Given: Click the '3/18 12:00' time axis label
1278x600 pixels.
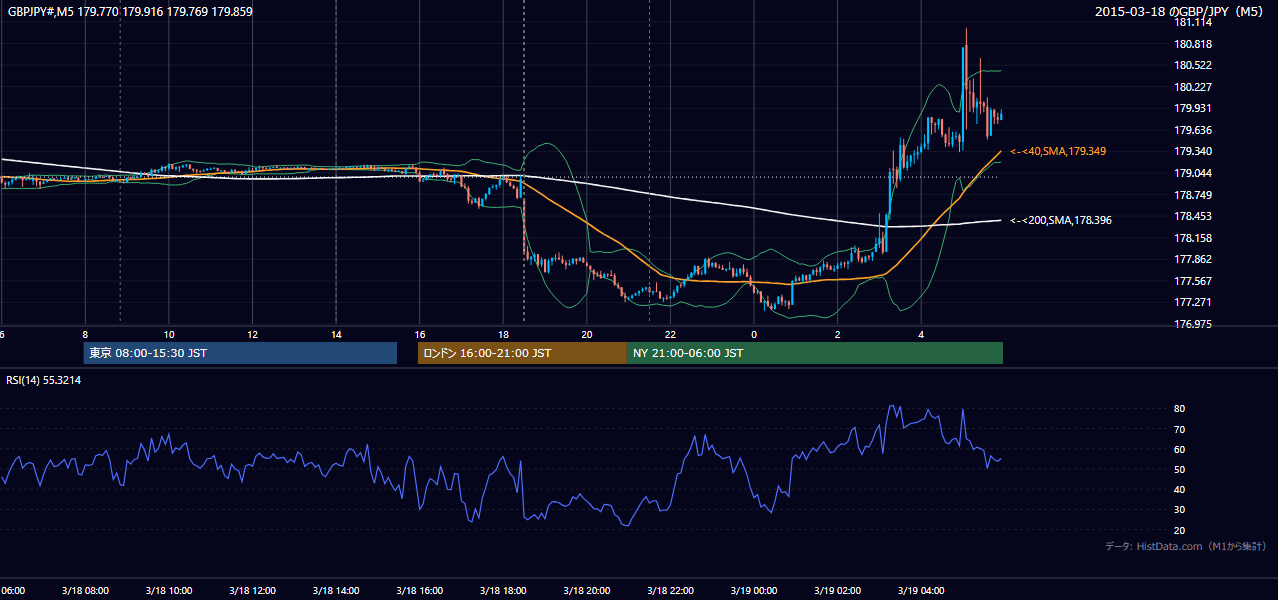Looking at the screenshot, I should [x=251, y=591].
